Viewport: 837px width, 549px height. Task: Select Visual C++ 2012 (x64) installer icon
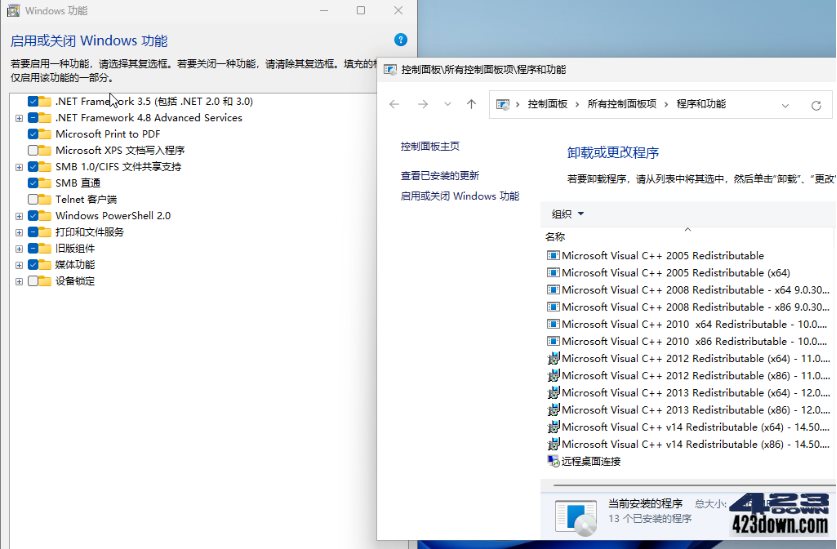(x=553, y=358)
